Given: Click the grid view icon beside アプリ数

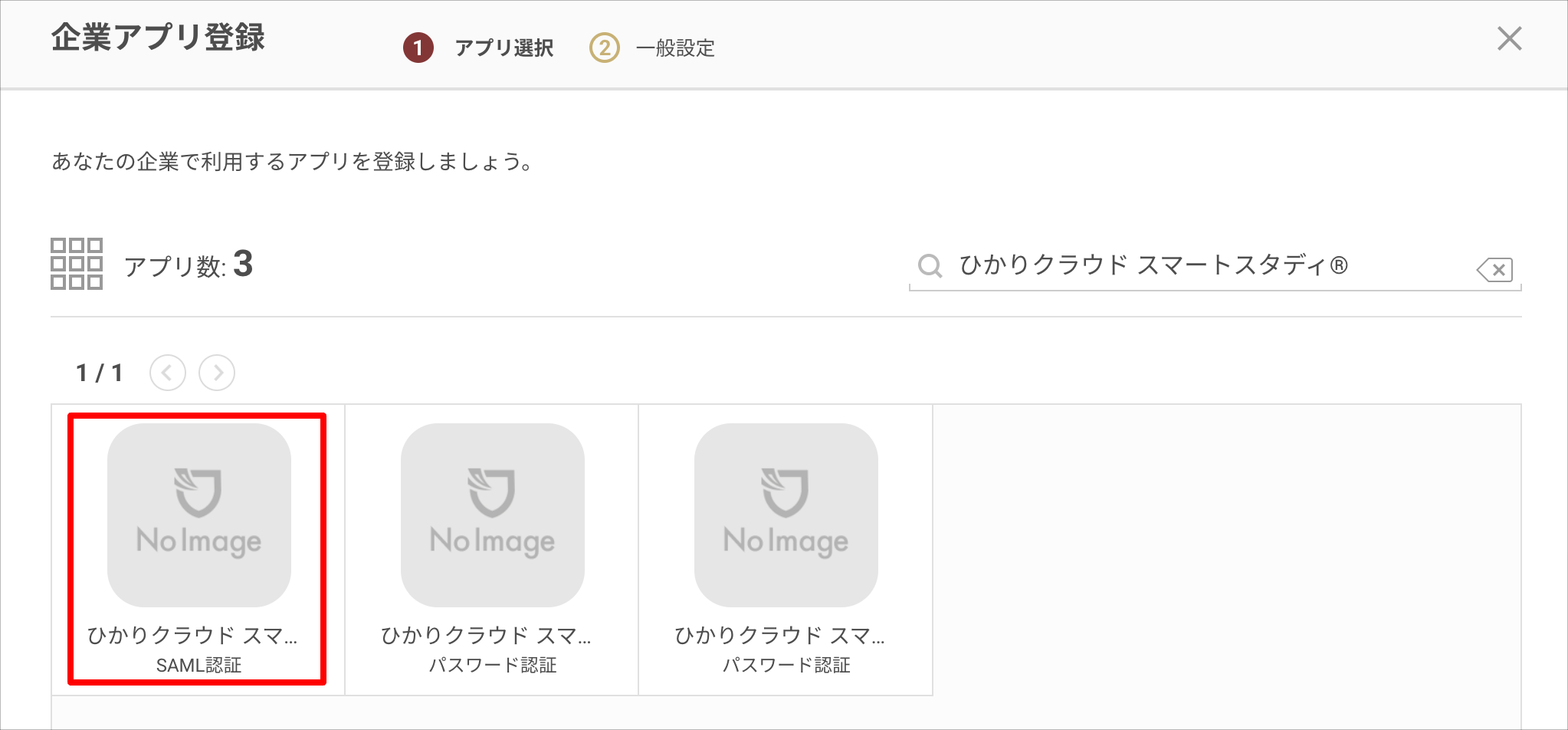Looking at the screenshot, I should pos(77,264).
